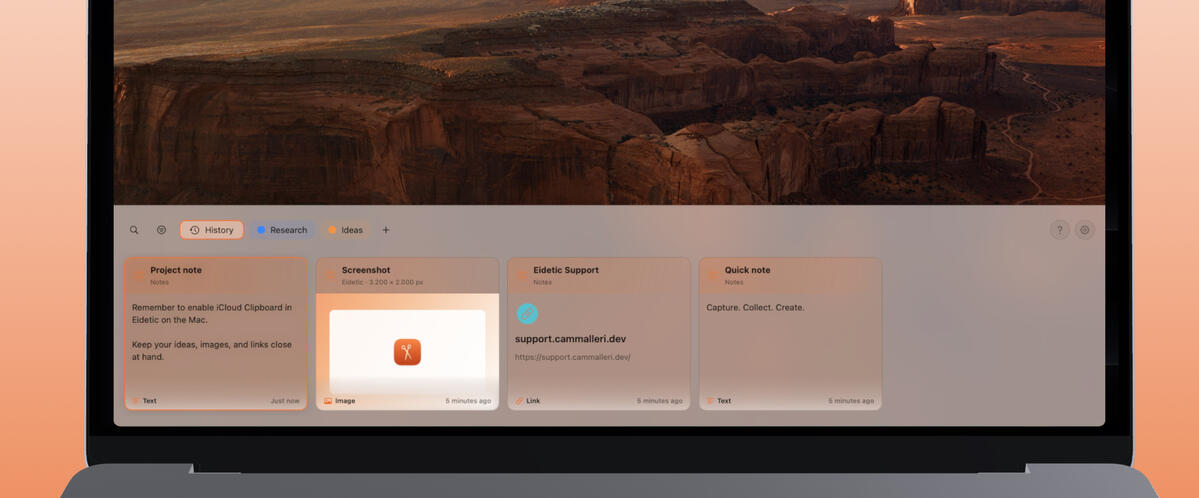Open the help question-mark button
The height and width of the screenshot is (498, 1199).
click(x=1060, y=230)
